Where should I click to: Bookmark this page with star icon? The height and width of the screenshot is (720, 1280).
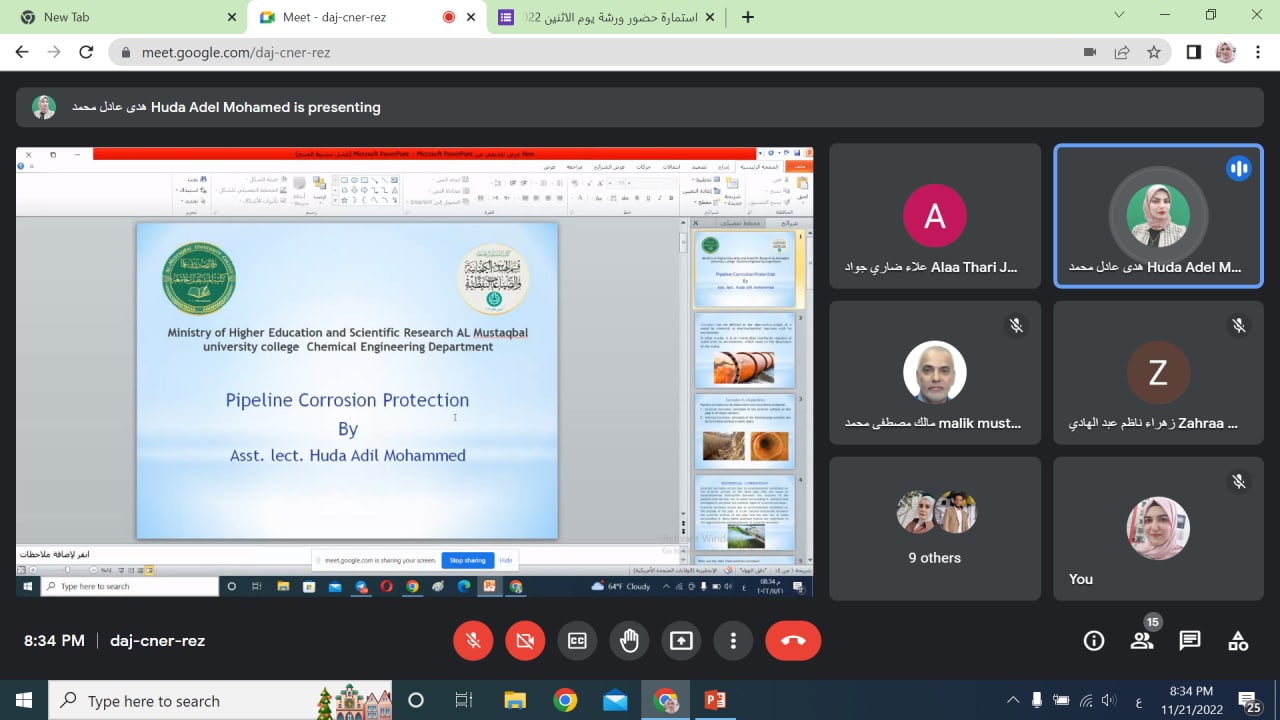[1154, 52]
